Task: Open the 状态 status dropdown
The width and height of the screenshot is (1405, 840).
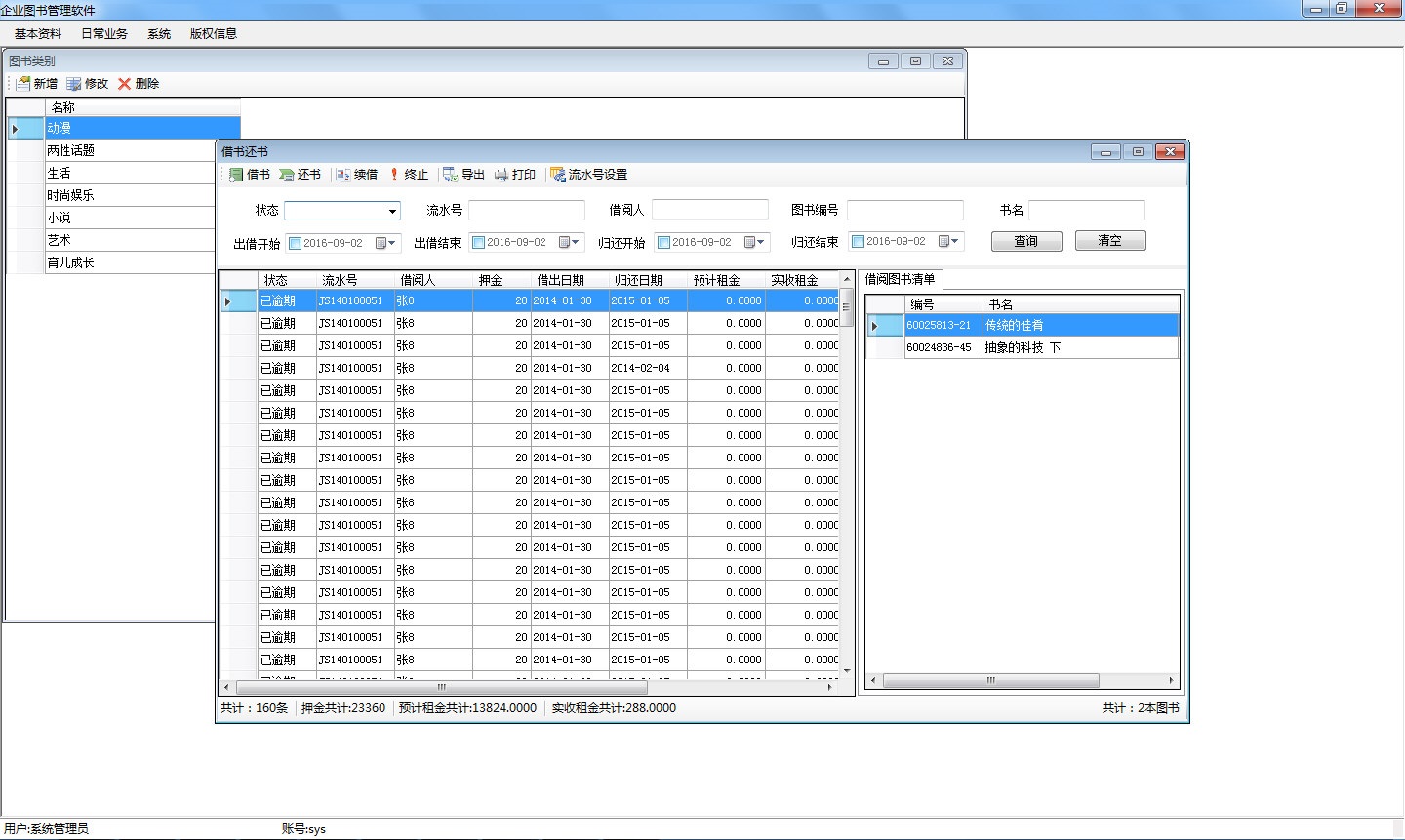Action: [392, 211]
